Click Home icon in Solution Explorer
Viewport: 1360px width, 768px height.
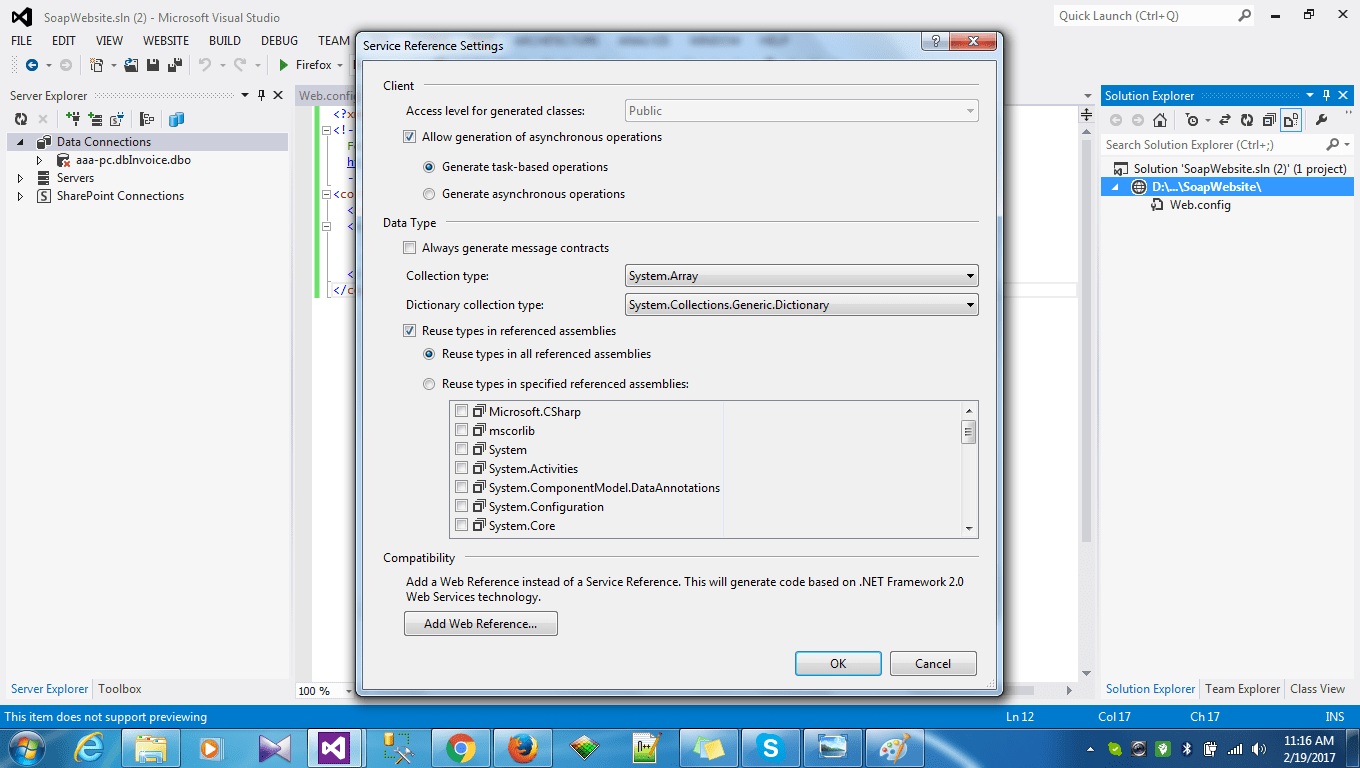coord(1159,120)
